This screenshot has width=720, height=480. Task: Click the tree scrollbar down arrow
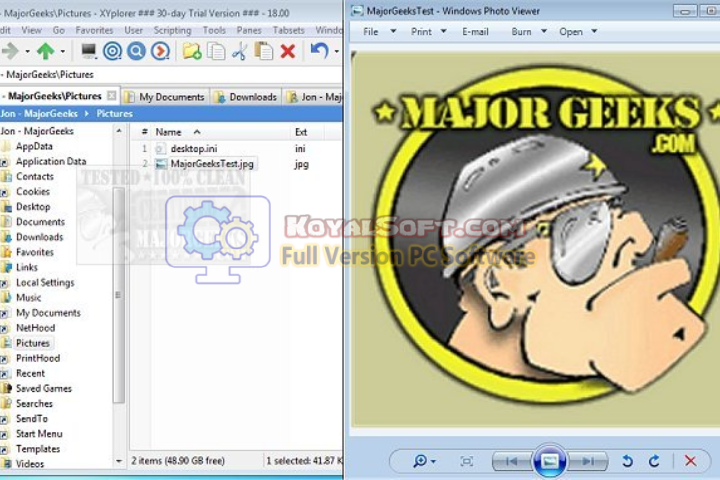(118, 461)
